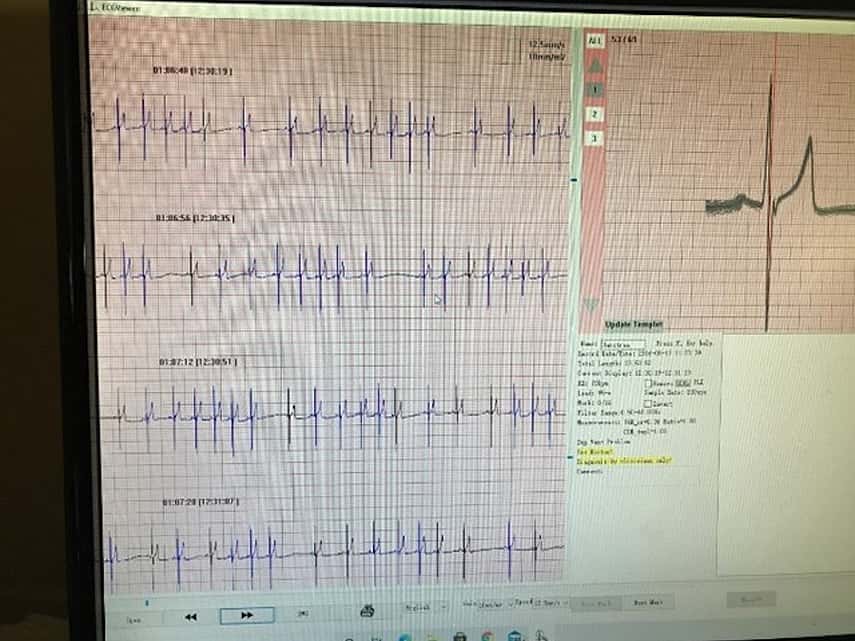Click the Update Template button
The image size is (855, 641).
point(634,325)
